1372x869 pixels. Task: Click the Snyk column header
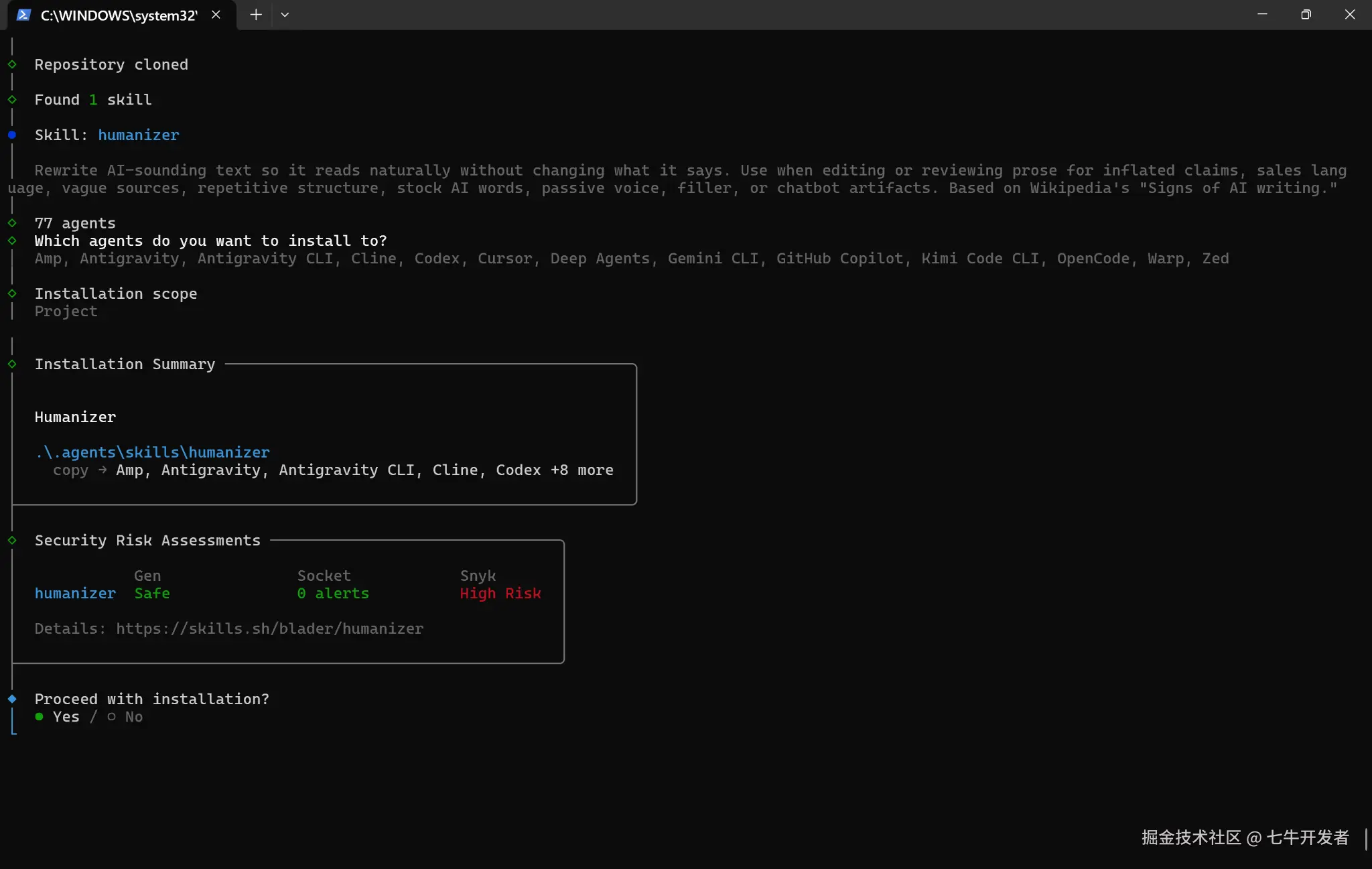[478, 576]
